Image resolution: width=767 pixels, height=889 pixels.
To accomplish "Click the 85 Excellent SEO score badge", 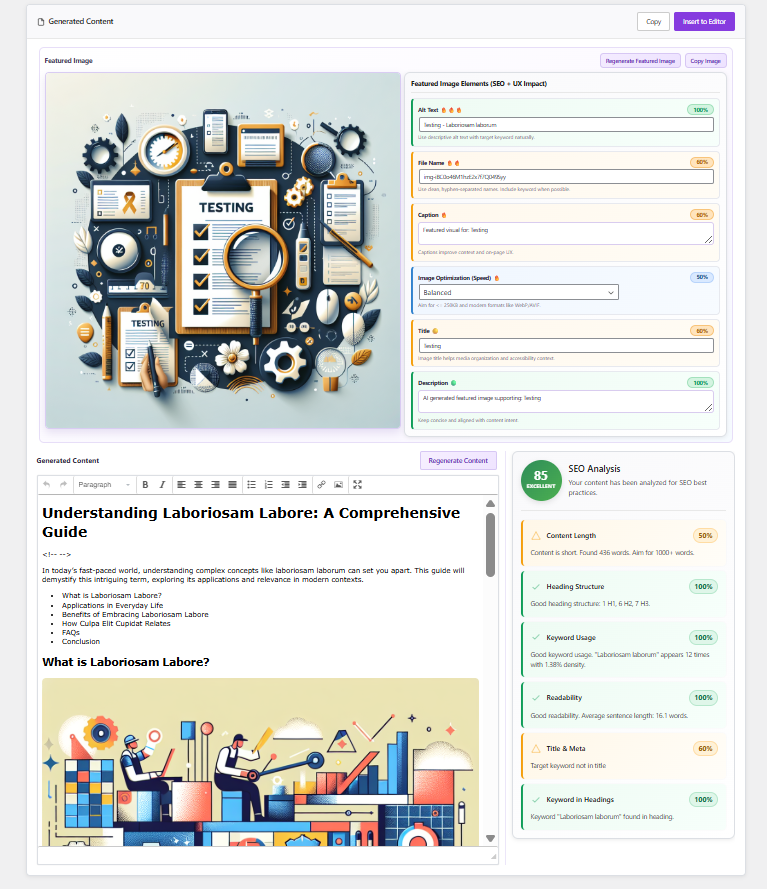I will pos(541,480).
